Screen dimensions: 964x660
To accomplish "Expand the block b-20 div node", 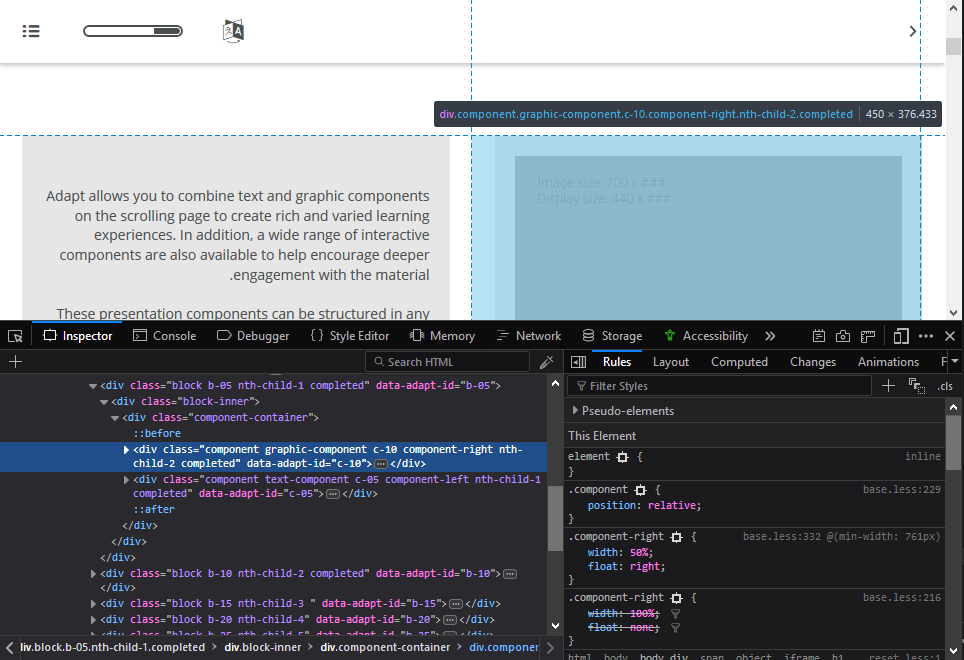I will [x=93, y=619].
